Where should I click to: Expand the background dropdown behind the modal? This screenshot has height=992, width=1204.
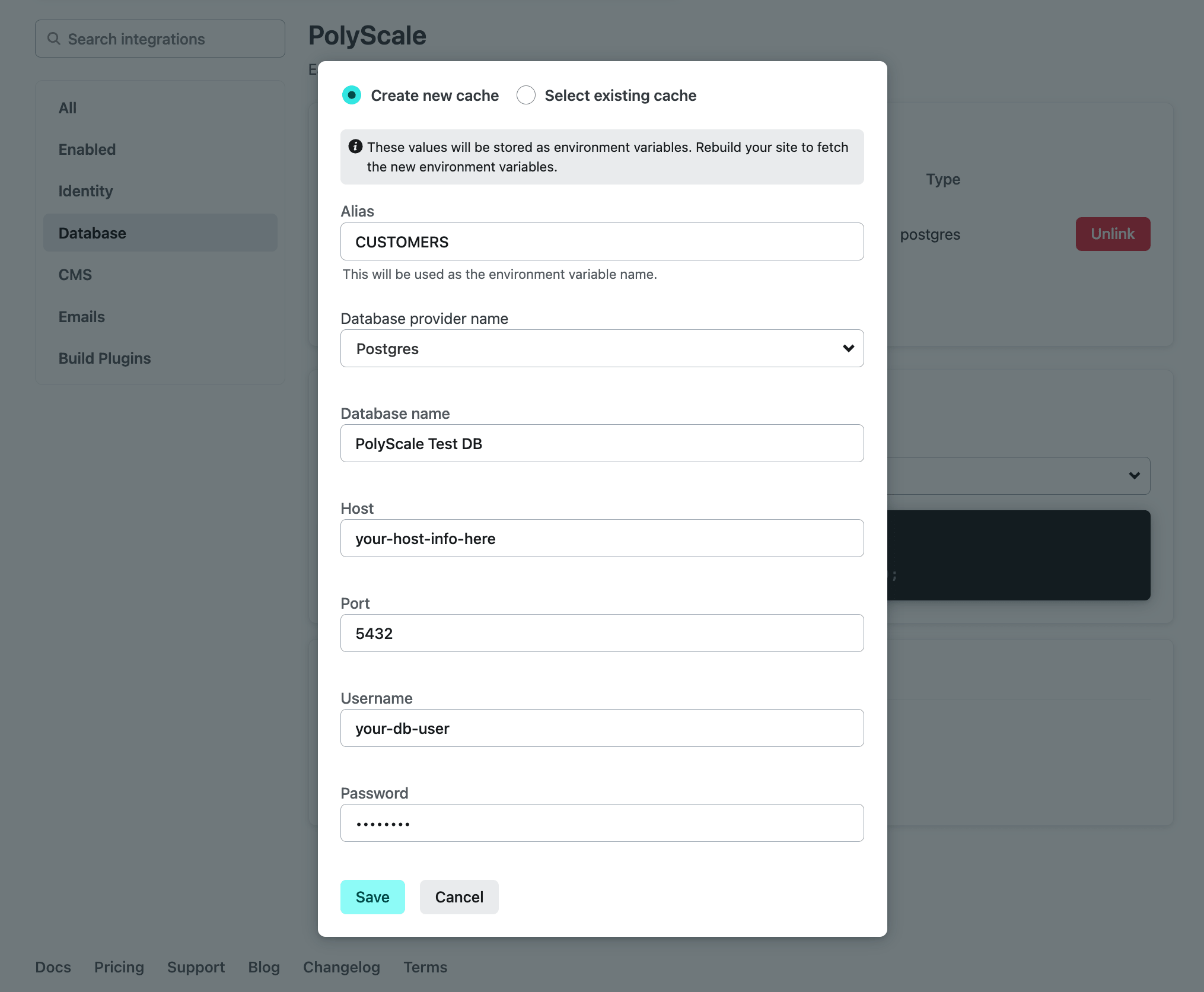pos(1133,475)
